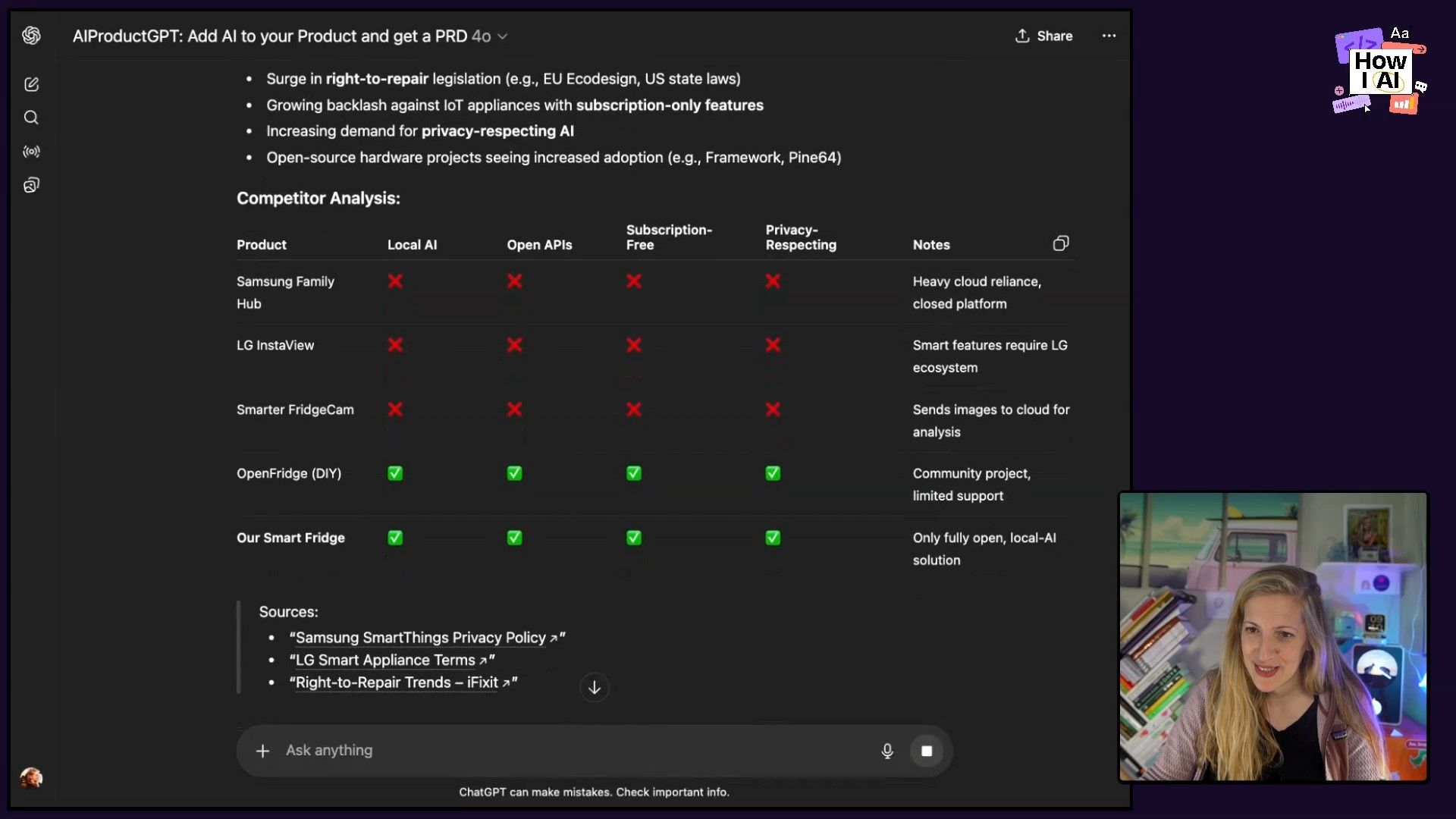Click Samsung Family Hub Subscription-Free red cross

(634, 281)
